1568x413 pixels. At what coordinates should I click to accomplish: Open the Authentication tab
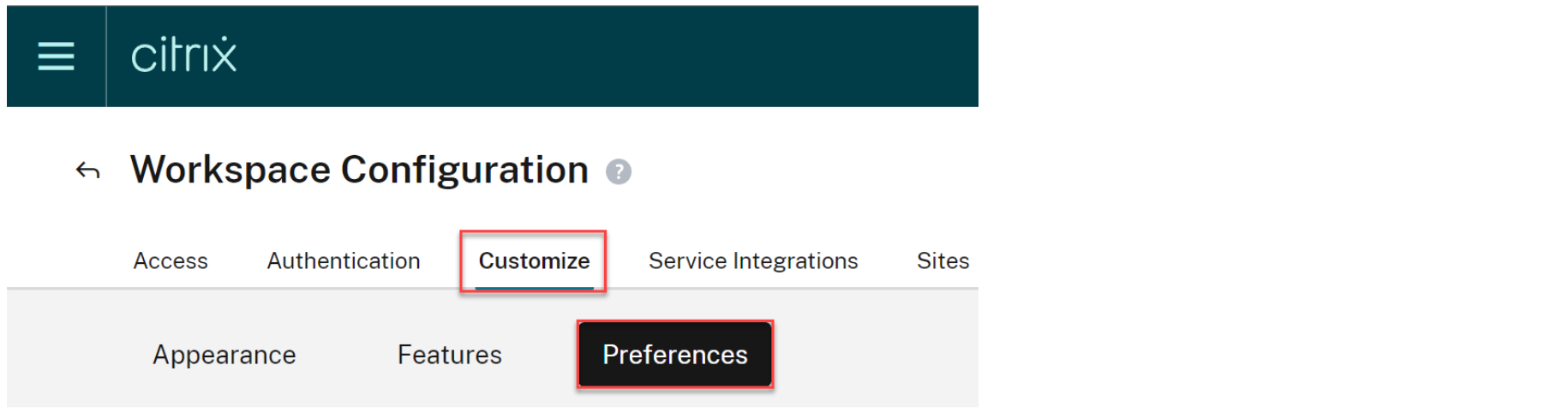tap(344, 260)
